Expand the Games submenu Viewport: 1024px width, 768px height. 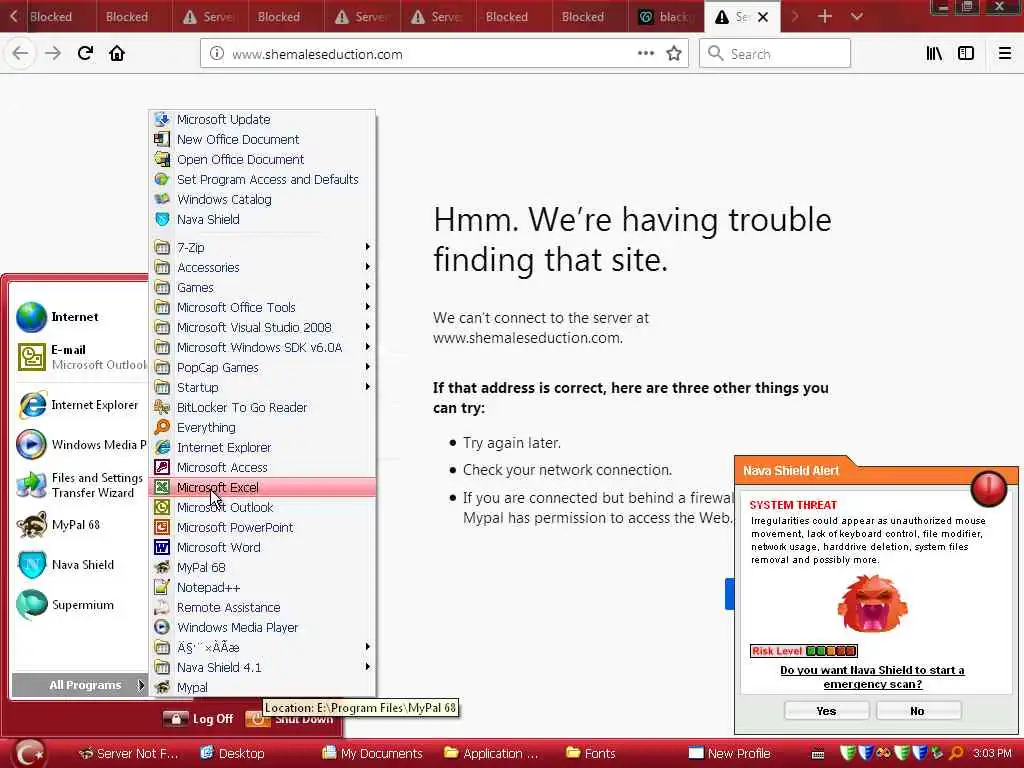(x=263, y=287)
